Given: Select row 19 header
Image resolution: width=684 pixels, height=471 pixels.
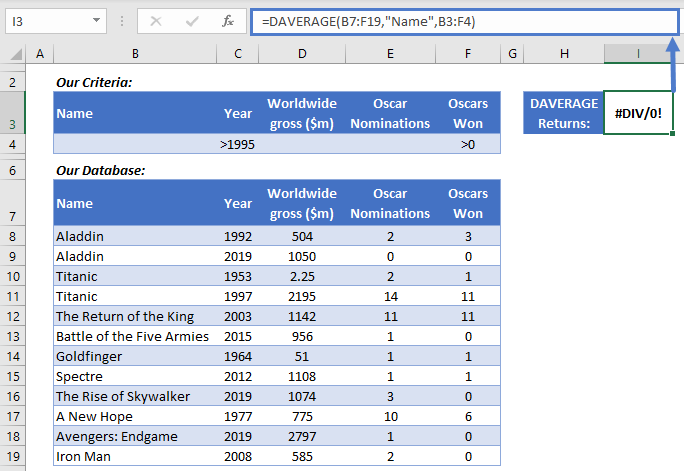Looking at the screenshot, I should [x=12, y=456].
